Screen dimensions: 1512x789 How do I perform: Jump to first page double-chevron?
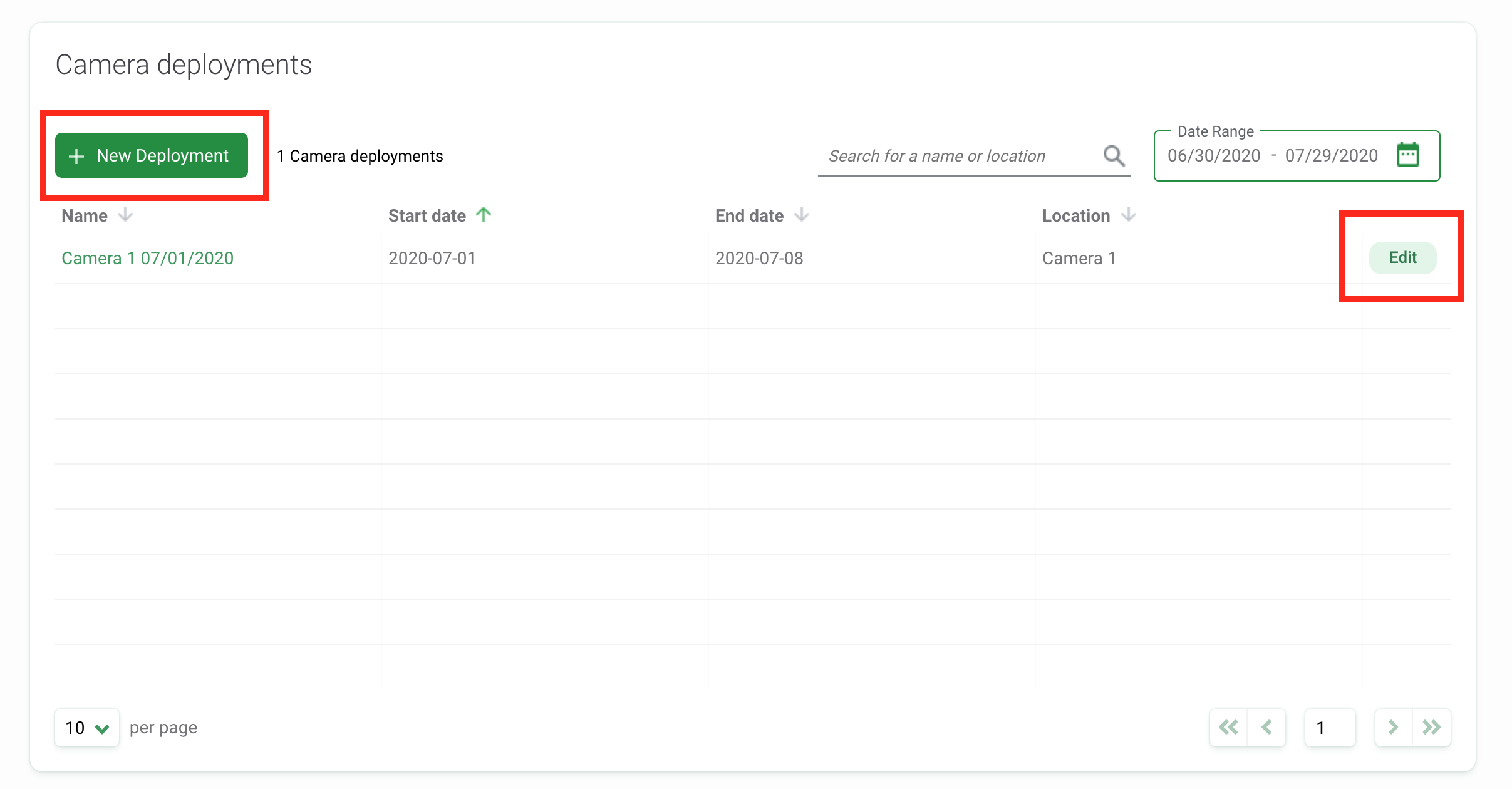1228,727
